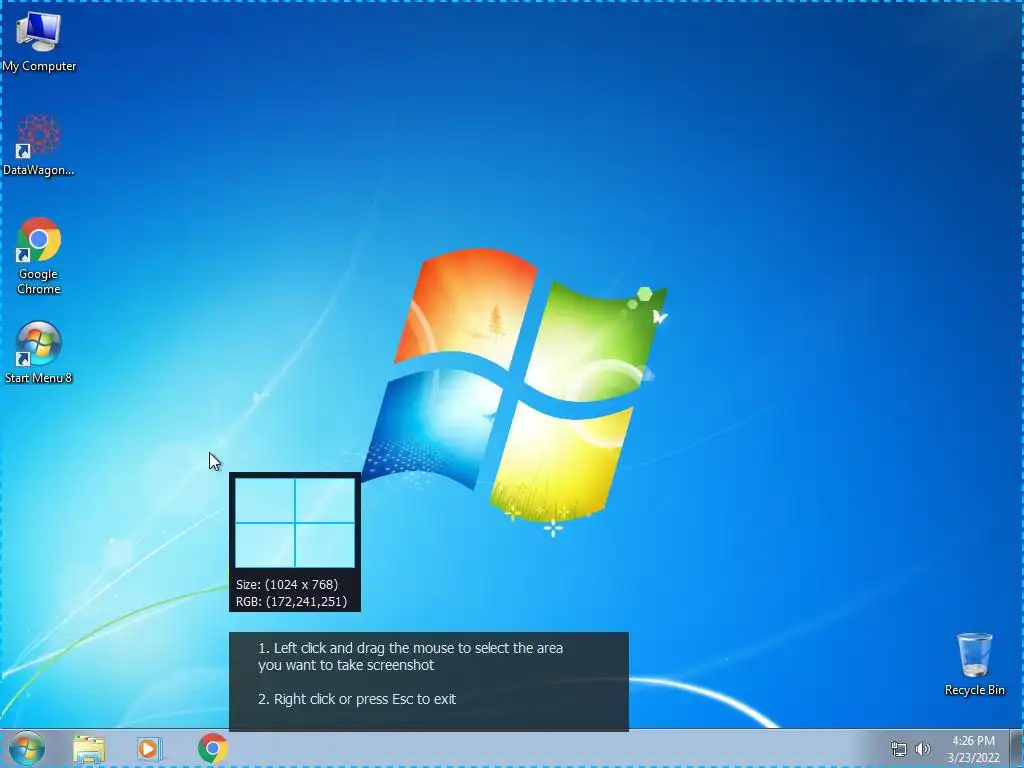
Task: Click the 'Size: (1024 x 768)' text
Action: (x=287, y=584)
